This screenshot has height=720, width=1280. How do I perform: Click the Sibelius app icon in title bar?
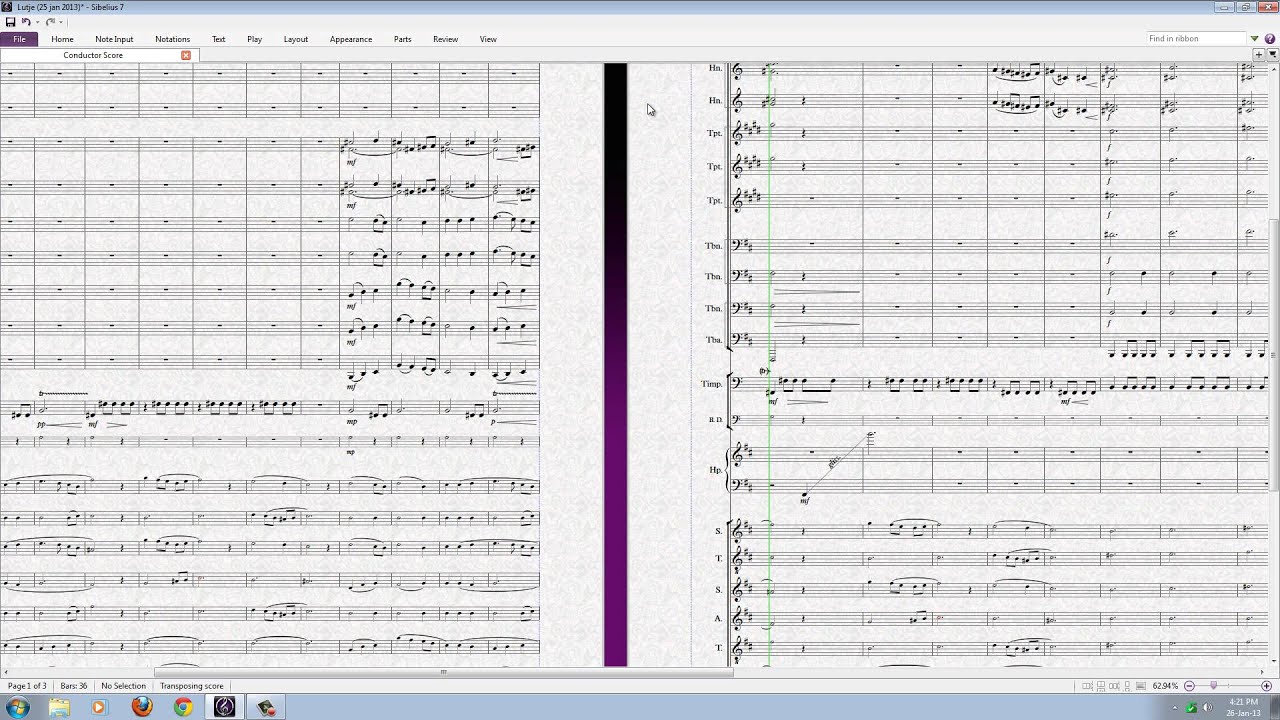click(x=7, y=7)
